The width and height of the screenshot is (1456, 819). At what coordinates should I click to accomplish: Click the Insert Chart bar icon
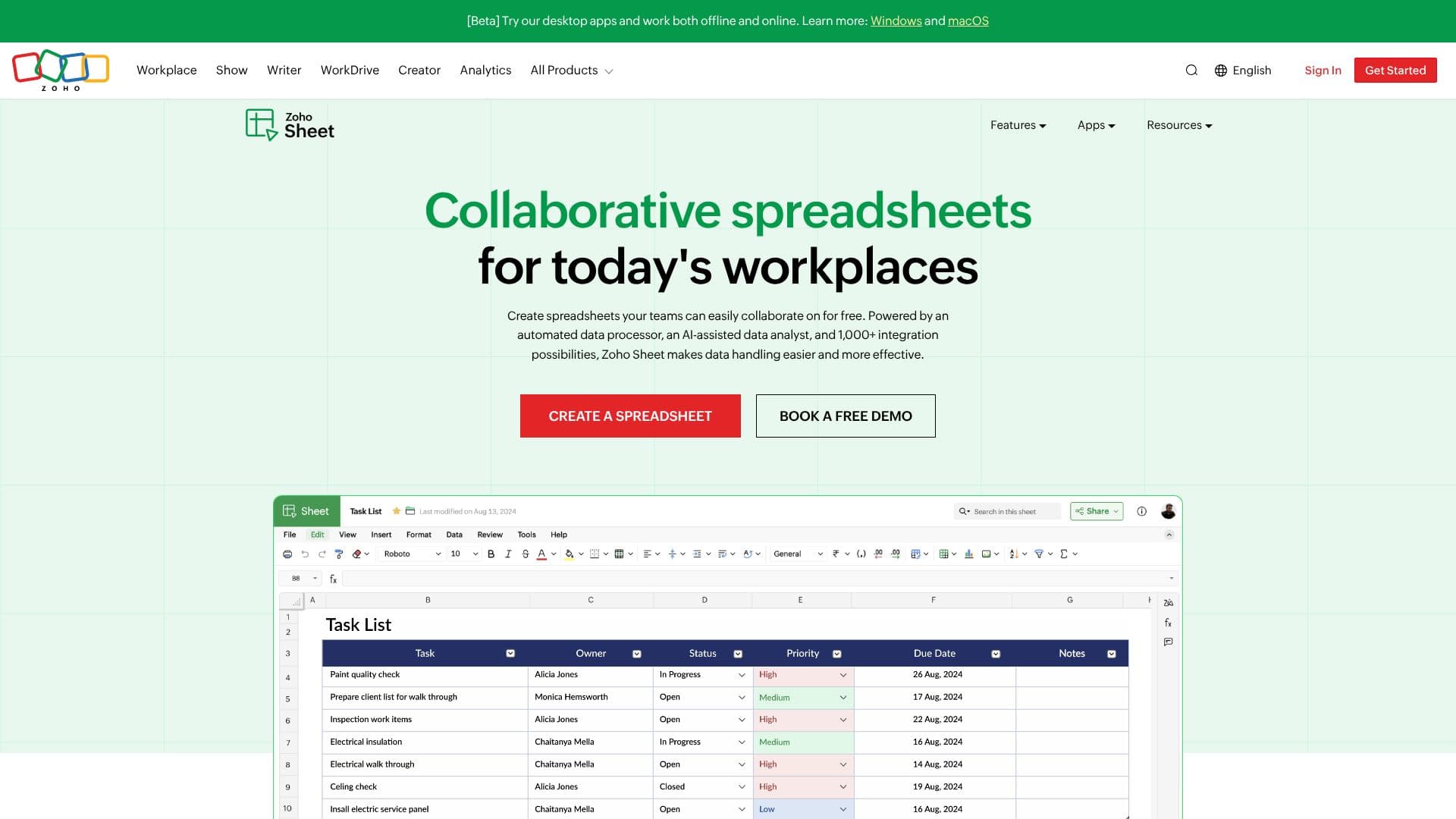pyautogui.click(x=969, y=554)
